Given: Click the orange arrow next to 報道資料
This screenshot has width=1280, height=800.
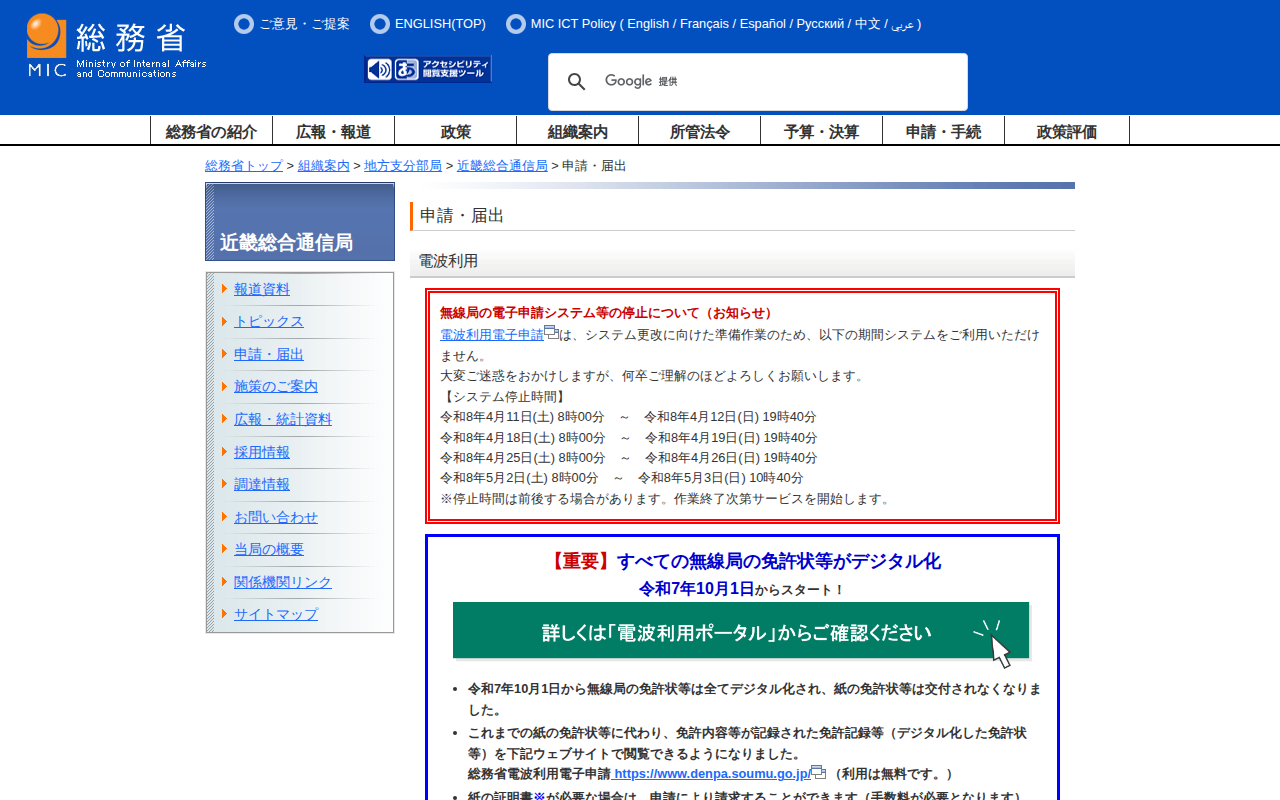Looking at the screenshot, I should click(225, 289).
